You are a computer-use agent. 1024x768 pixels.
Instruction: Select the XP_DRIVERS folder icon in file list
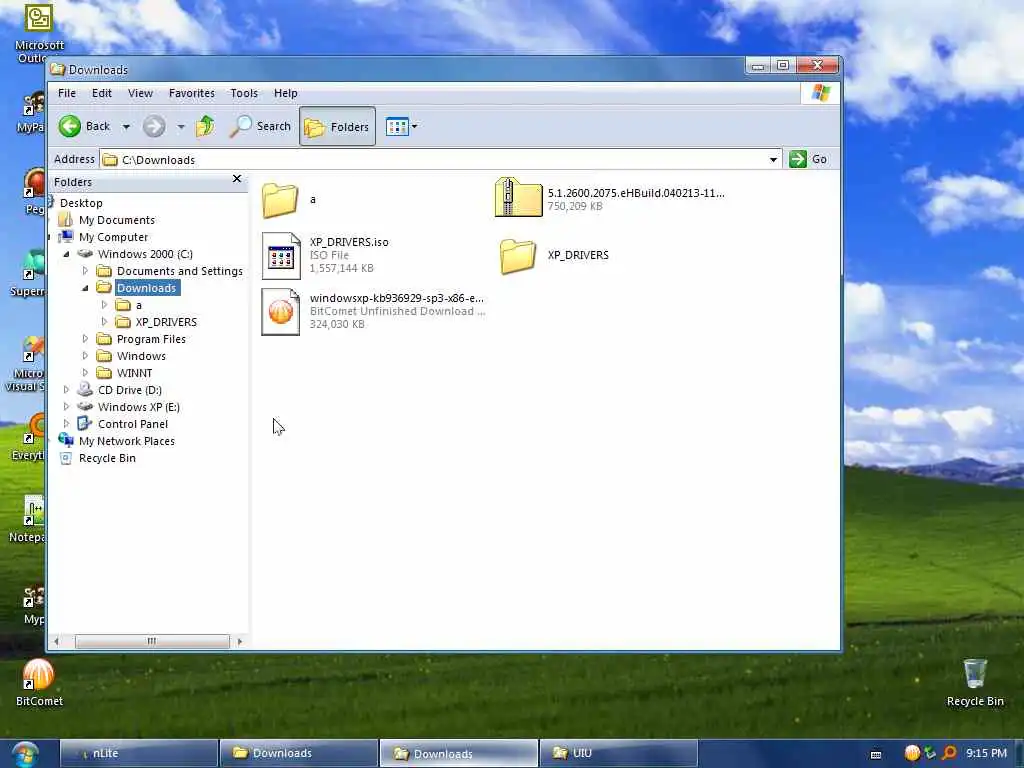518,255
